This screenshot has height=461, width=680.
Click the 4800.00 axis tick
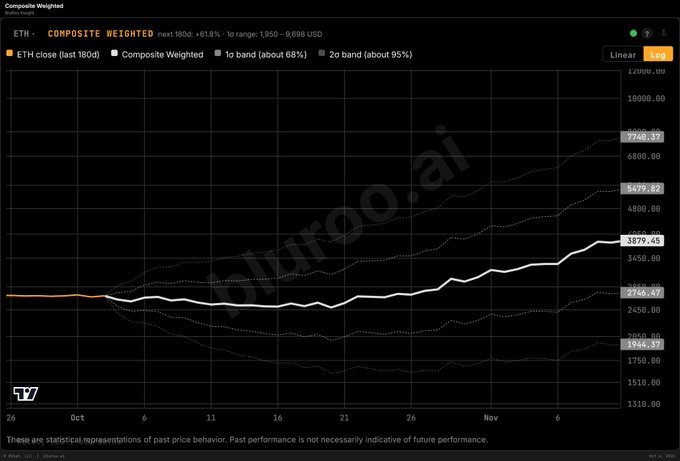point(644,209)
